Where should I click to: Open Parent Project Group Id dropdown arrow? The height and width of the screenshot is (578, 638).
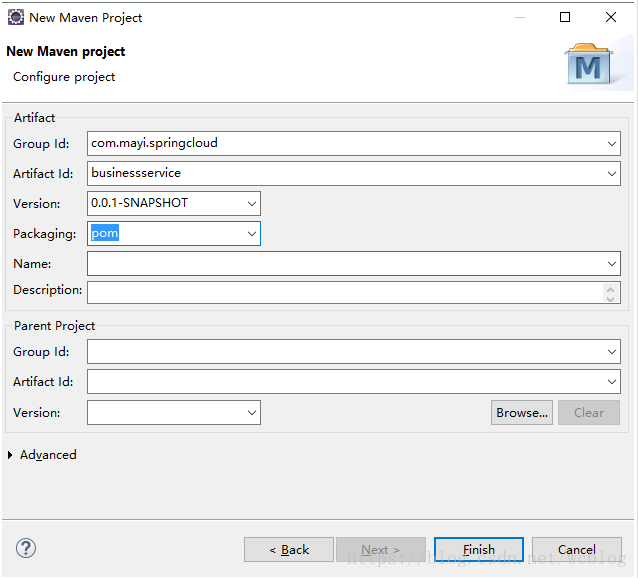pyautogui.click(x=611, y=351)
